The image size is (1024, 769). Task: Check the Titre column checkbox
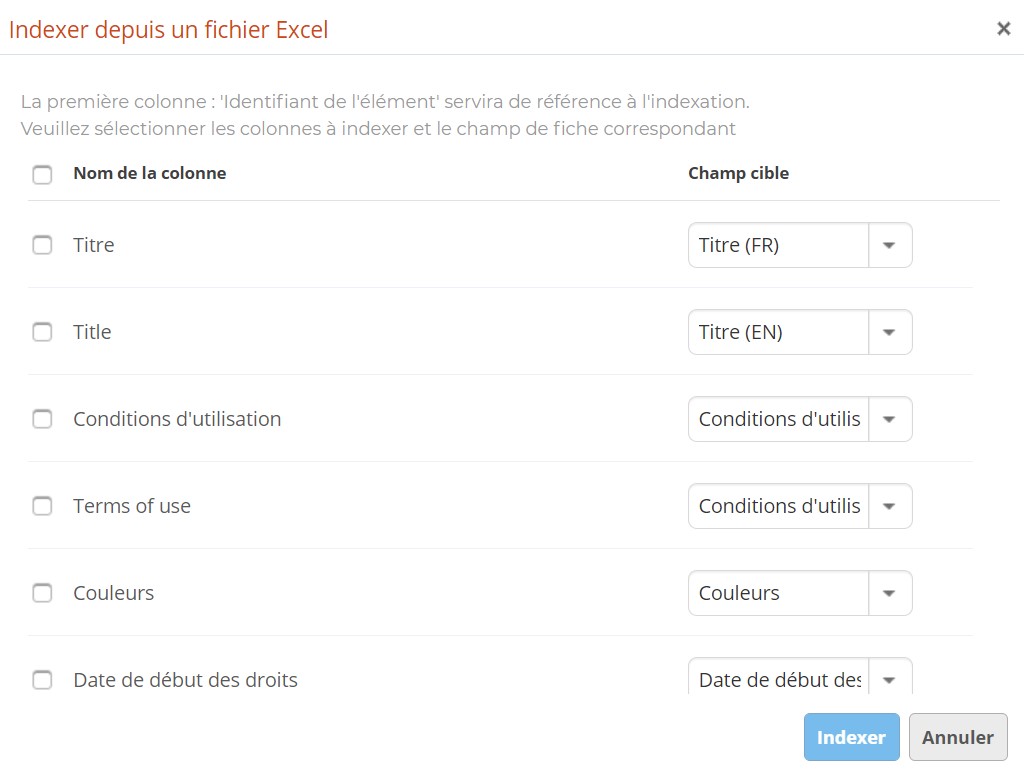[x=42, y=245]
